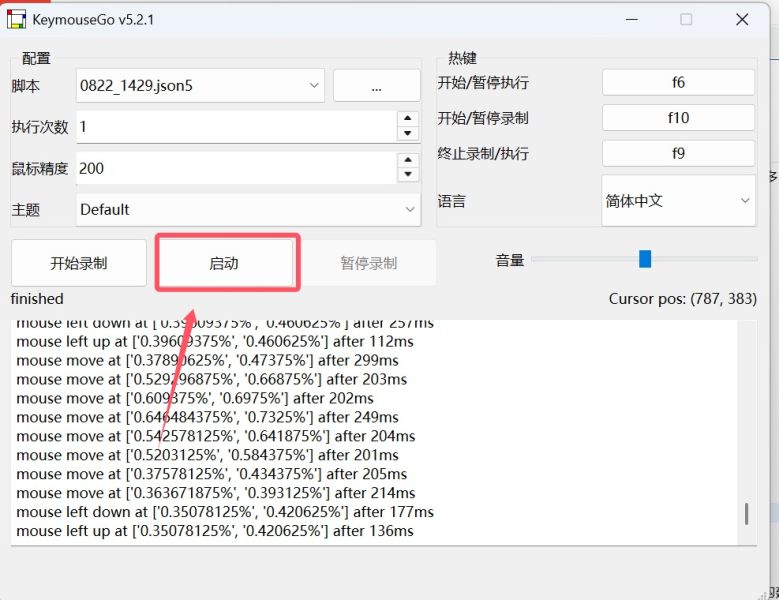779x600 pixels.
Task: Open the language dropdown showing 简体中文
Action: click(x=678, y=201)
